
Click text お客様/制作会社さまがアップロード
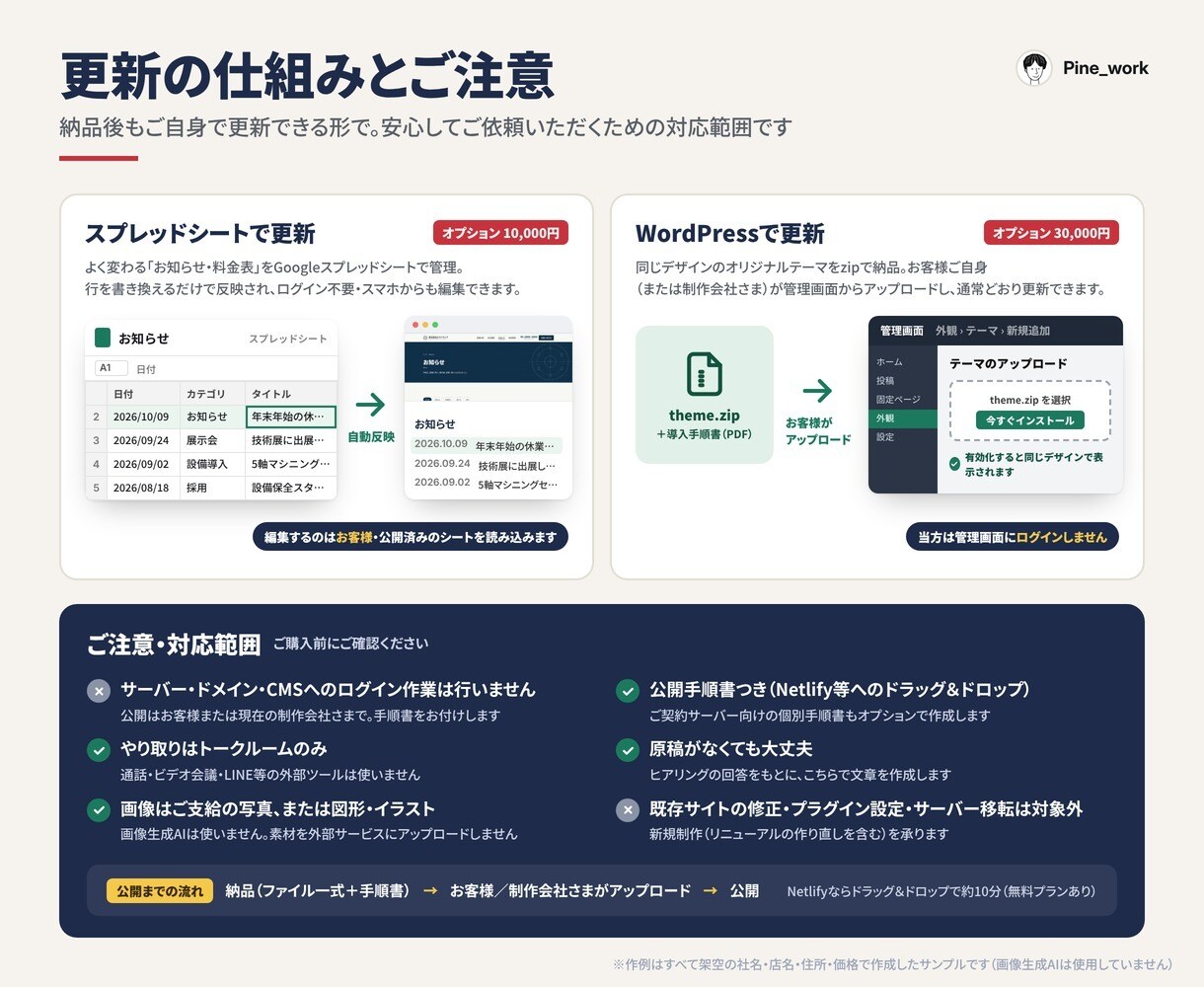[570, 890]
